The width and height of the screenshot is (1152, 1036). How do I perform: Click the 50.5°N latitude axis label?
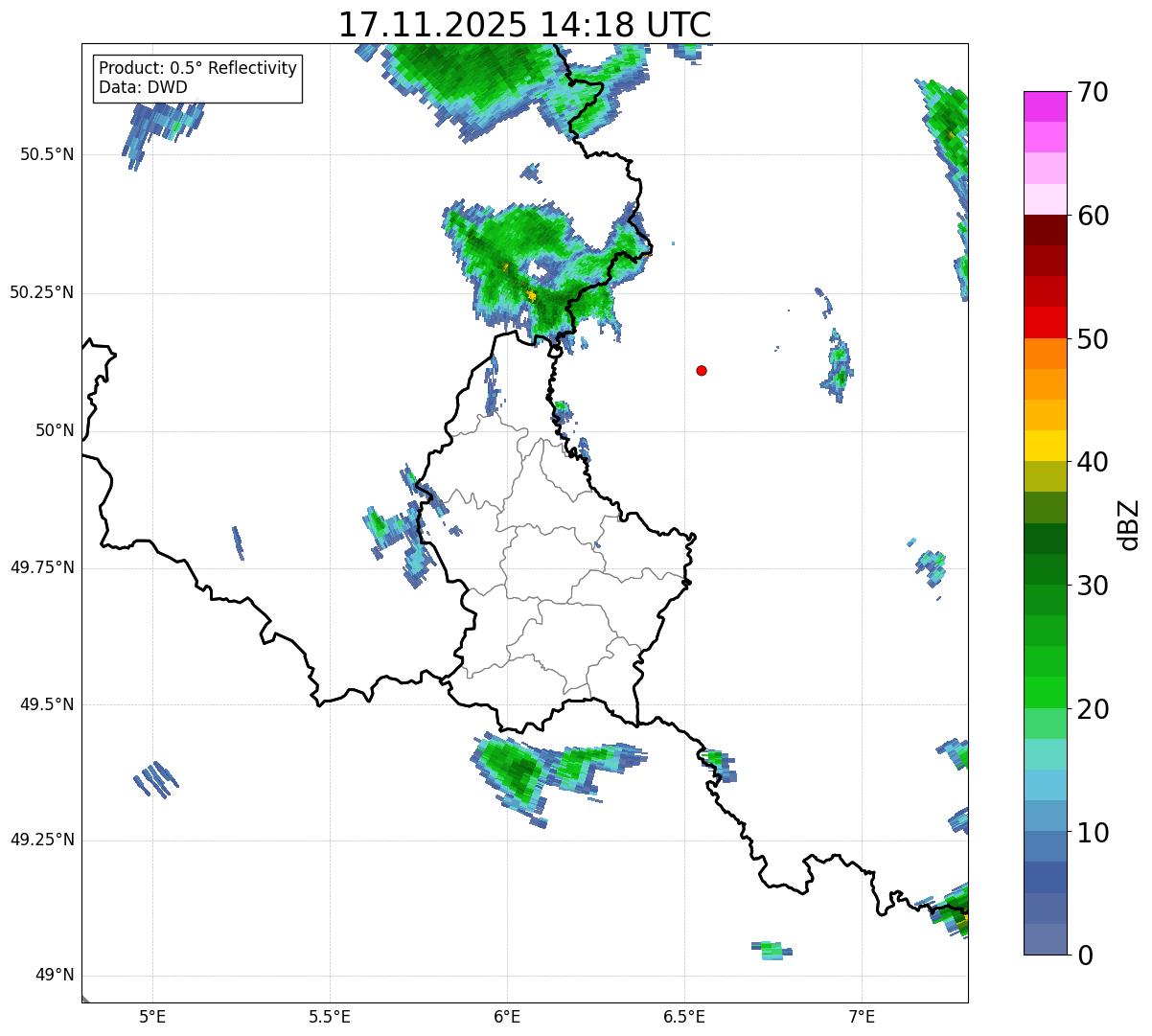pos(41,154)
